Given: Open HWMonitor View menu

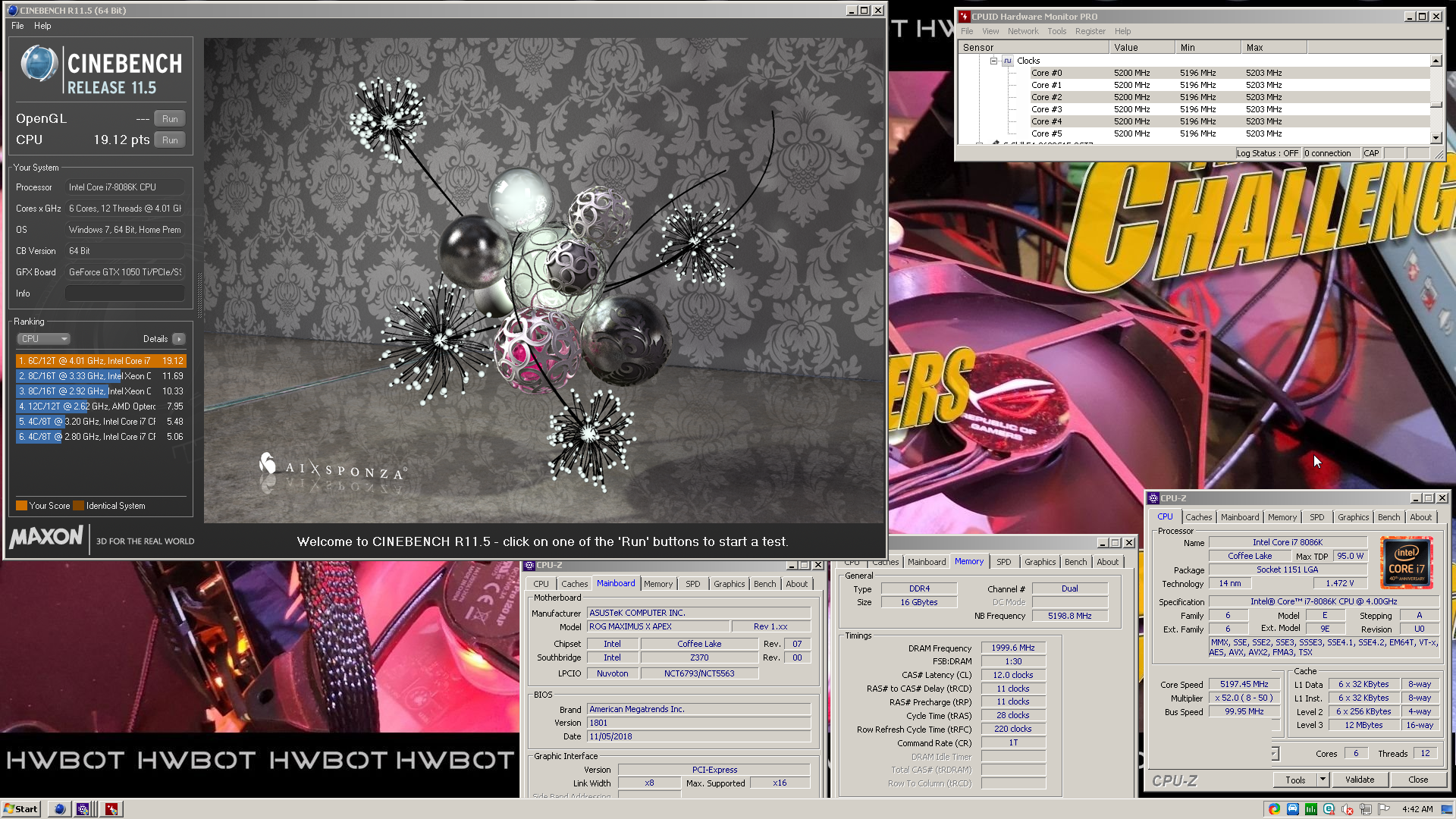Looking at the screenshot, I should point(990,31).
